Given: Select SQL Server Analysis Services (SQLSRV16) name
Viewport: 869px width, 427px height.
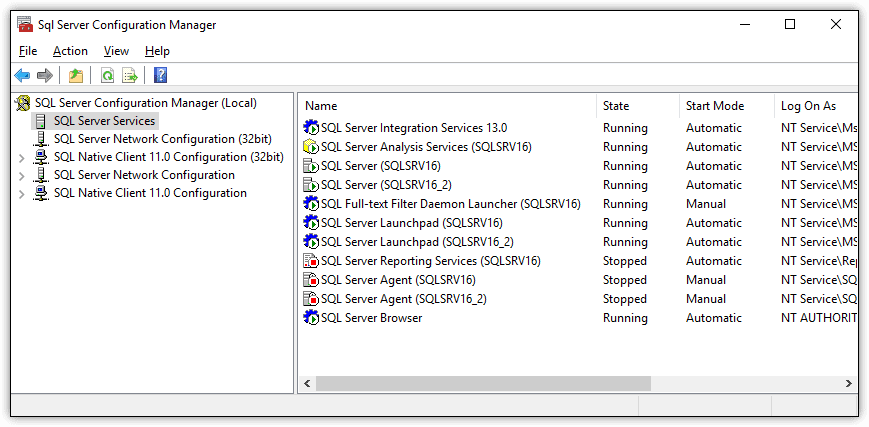Looking at the screenshot, I should tap(426, 147).
